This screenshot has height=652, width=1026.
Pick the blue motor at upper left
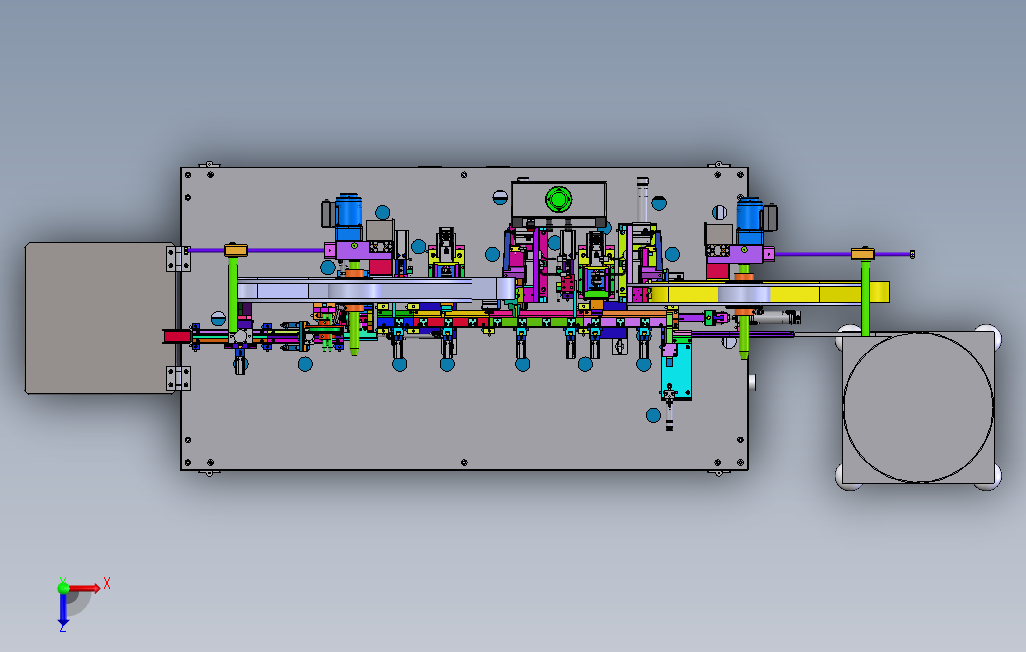coord(349,217)
